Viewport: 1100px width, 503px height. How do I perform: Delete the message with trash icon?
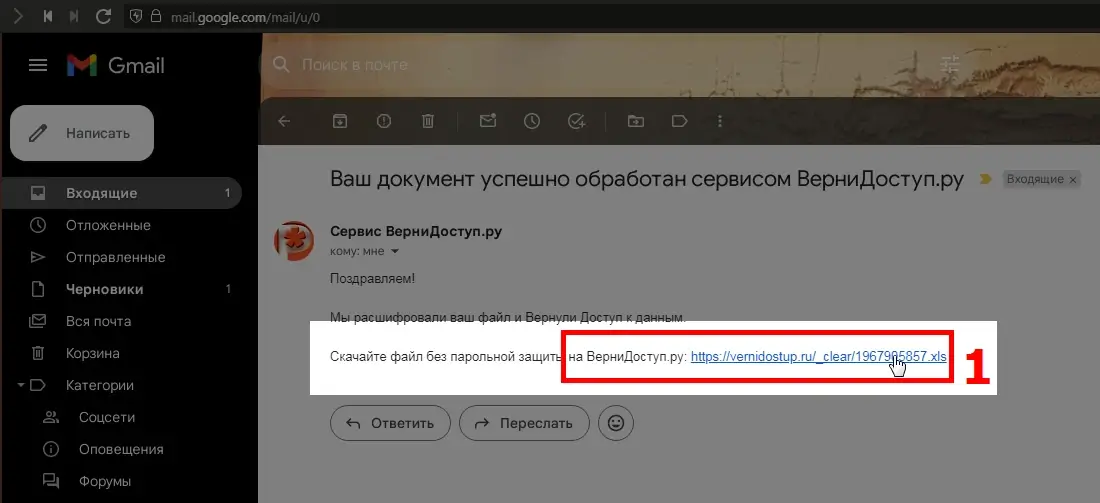click(x=428, y=121)
